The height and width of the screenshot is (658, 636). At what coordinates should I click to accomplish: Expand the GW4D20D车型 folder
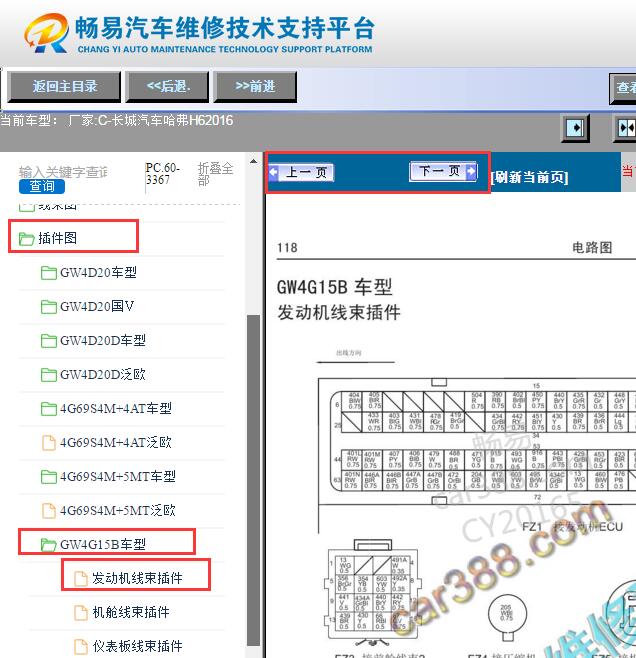103,340
